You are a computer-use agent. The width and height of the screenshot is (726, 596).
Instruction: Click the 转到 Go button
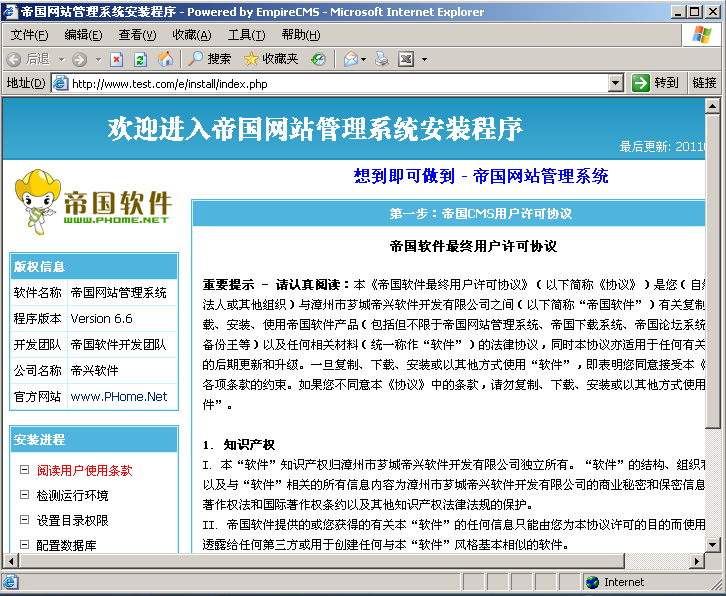[655, 83]
